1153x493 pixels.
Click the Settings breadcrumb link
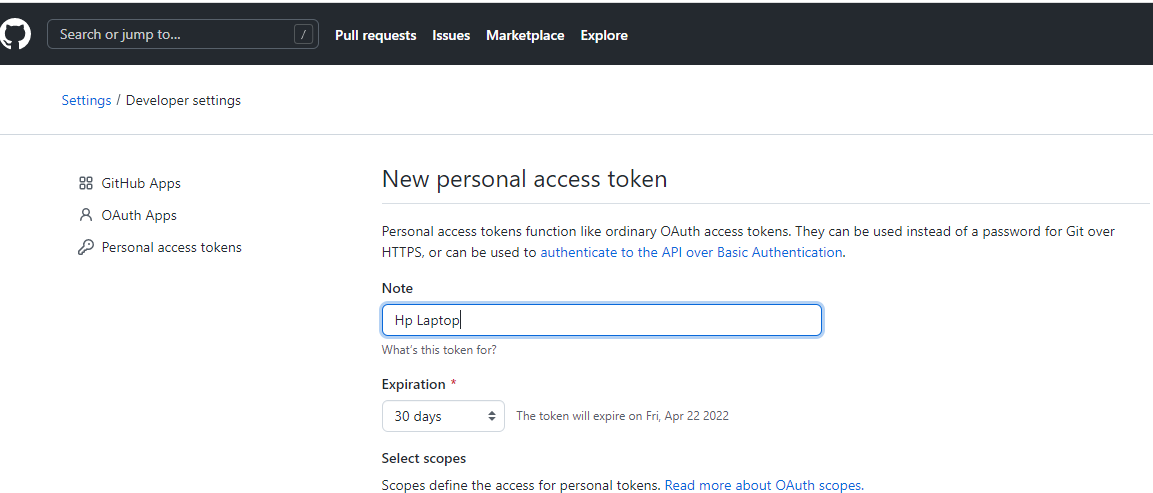click(86, 100)
